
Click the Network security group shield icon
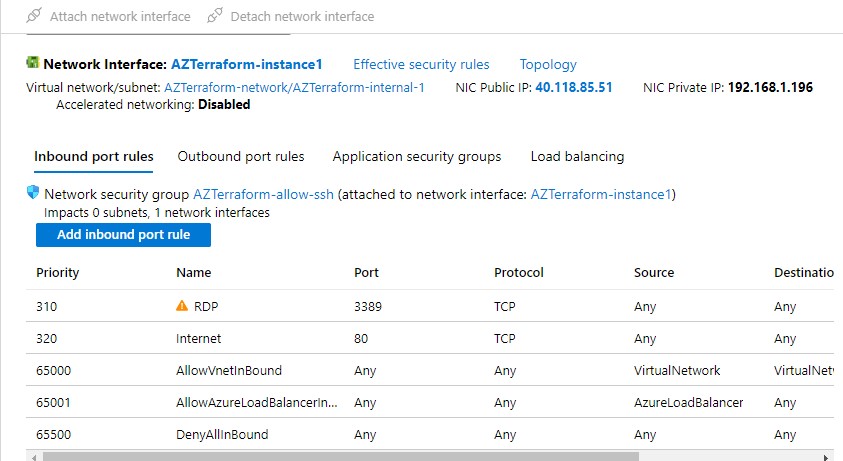coord(33,193)
